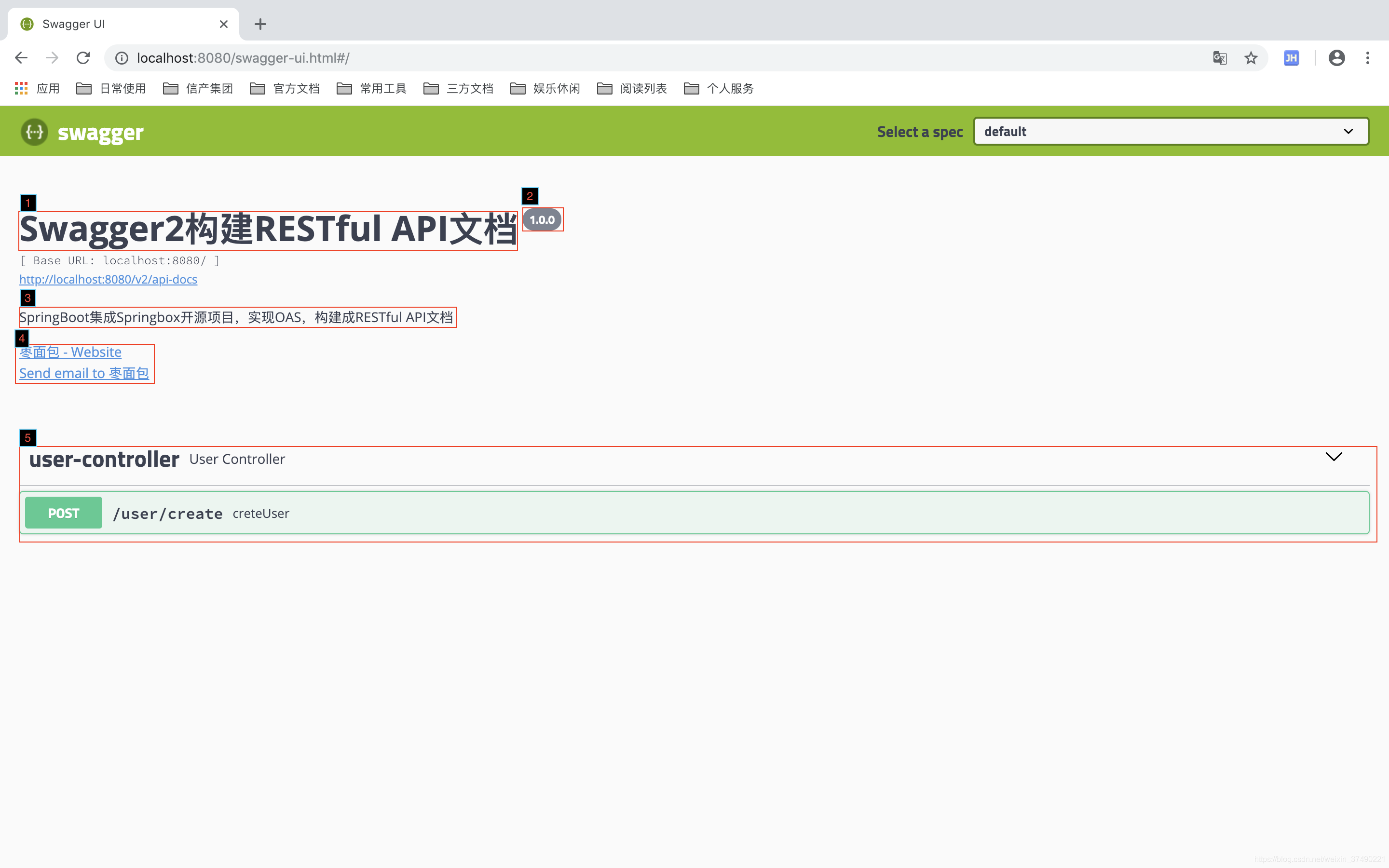Click Send email to 枣面包 link
This screenshot has height=868, width=1389.
84,373
